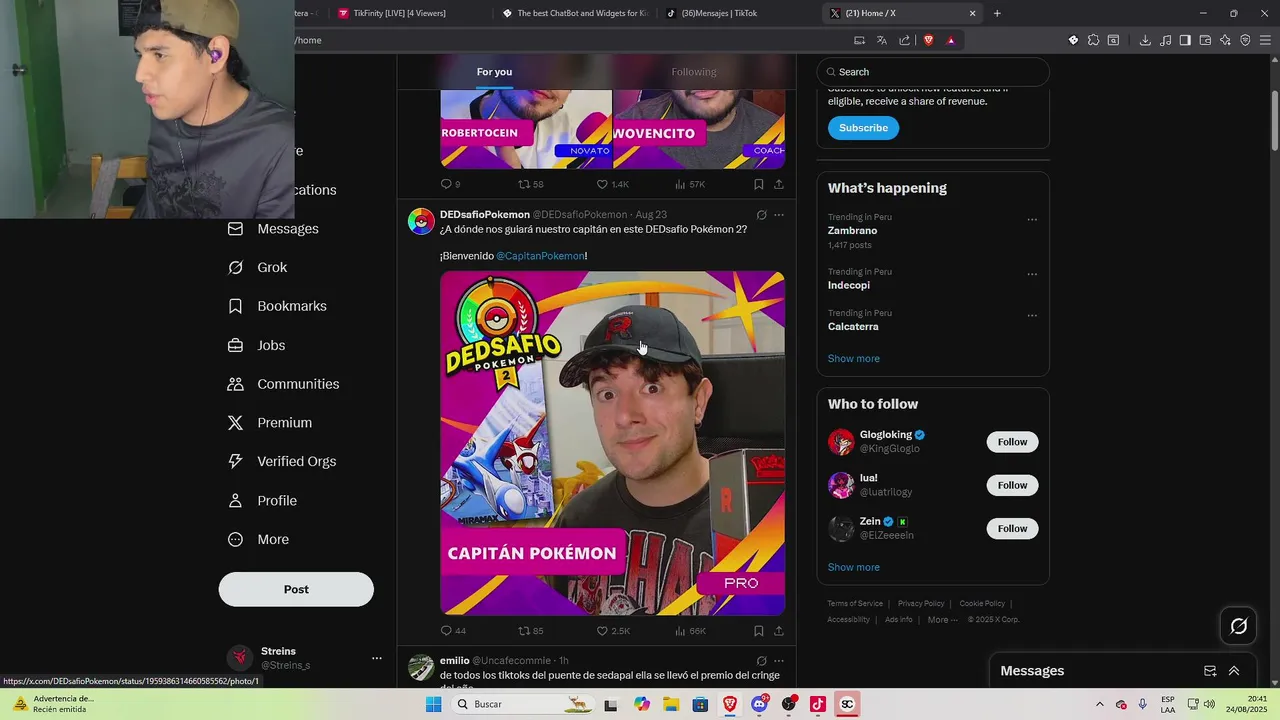Image resolution: width=1280 pixels, height=720 pixels.
Task: Click the Post button
Action: click(x=296, y=589)
